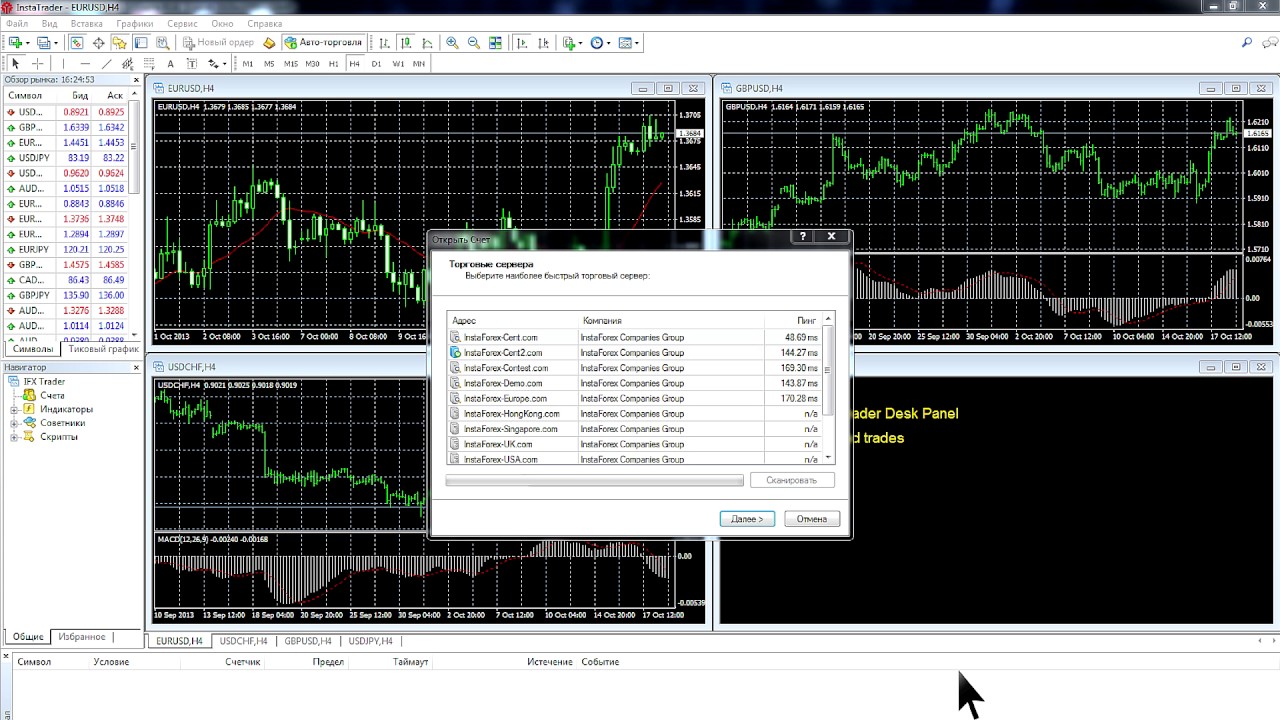Image resolution: width=1280 pixels, height=720 pixels.
Task: Select the Text Label tool
Action: point(192,64)
